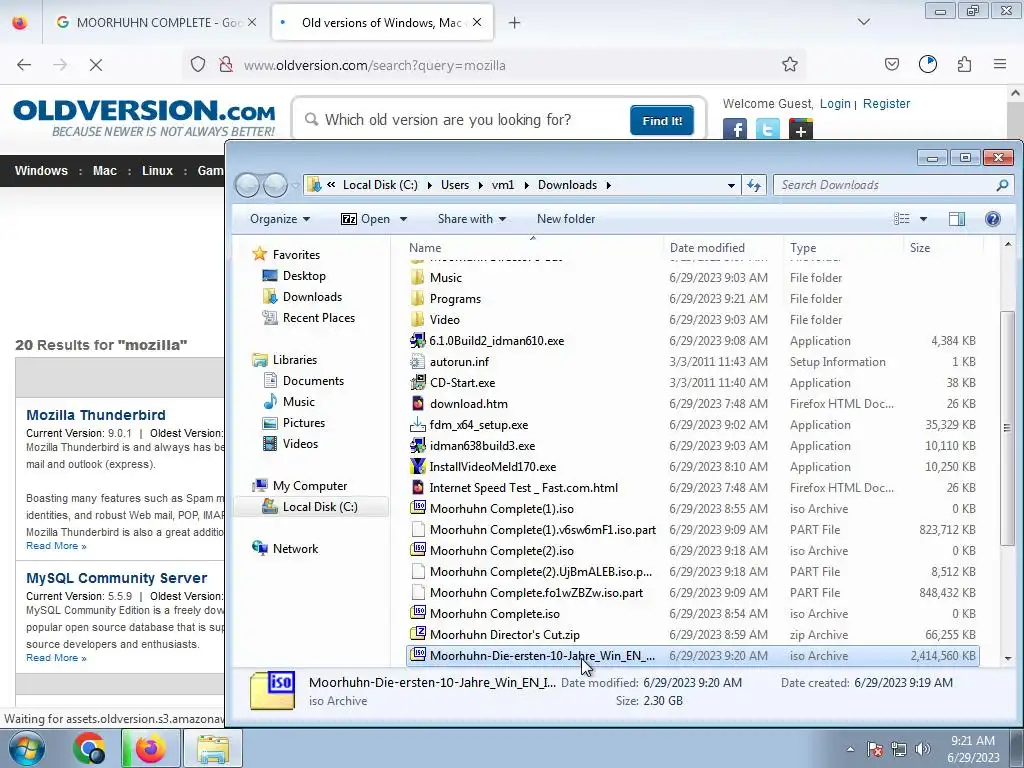Bookmark this page with the star icon
1024x768 pixels.
(x=790, y=64)
